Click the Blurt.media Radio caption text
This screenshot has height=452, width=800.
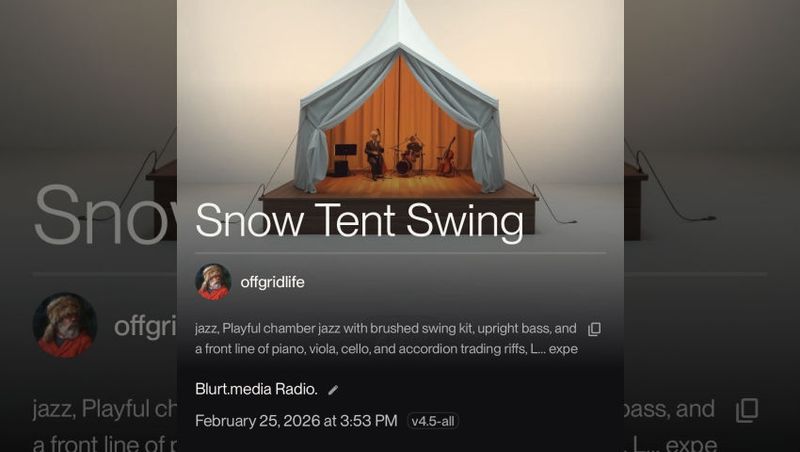[256, 389]
